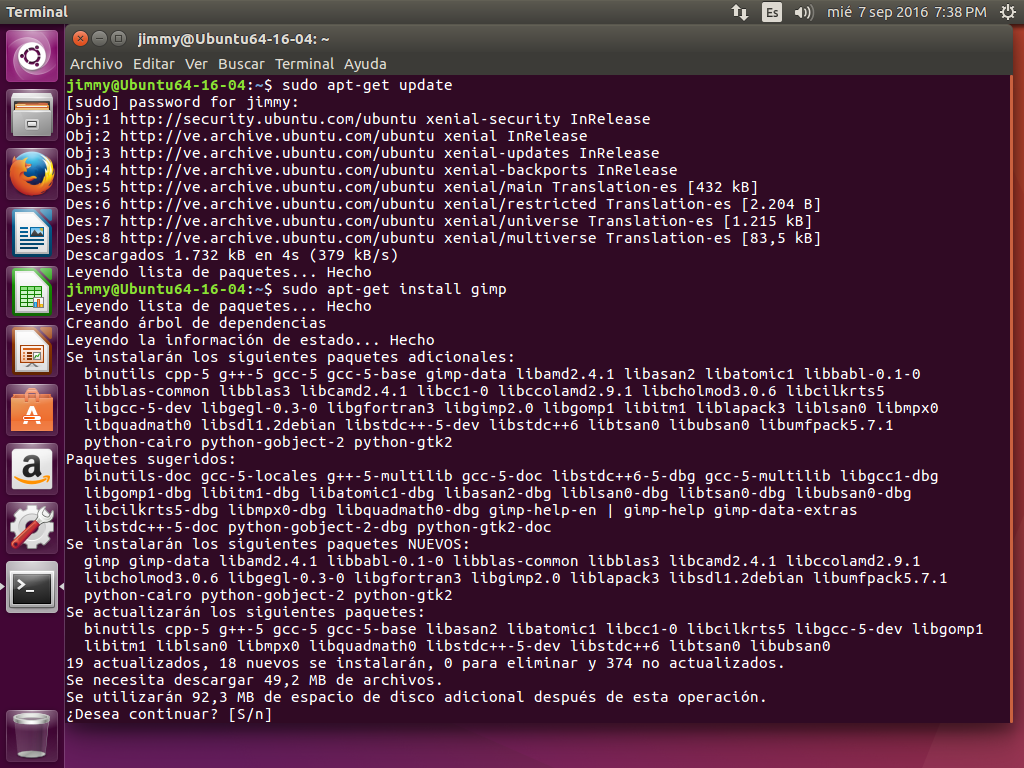
Task: Open the Buscar menu
Action: 241,63
